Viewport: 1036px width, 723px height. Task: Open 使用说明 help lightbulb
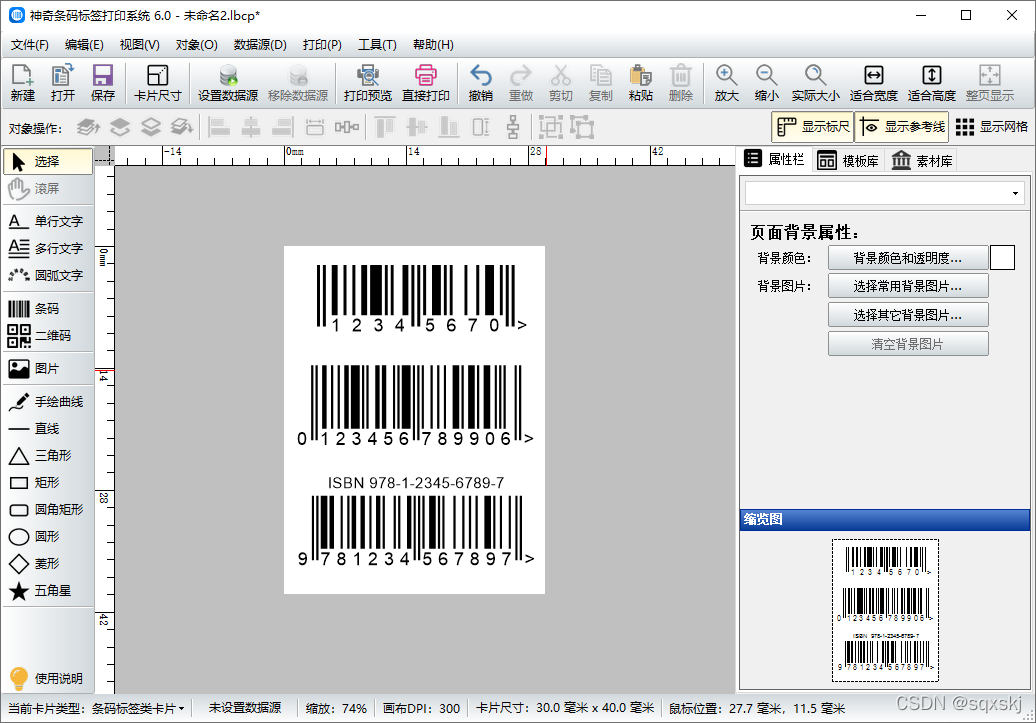pos(46,678)
